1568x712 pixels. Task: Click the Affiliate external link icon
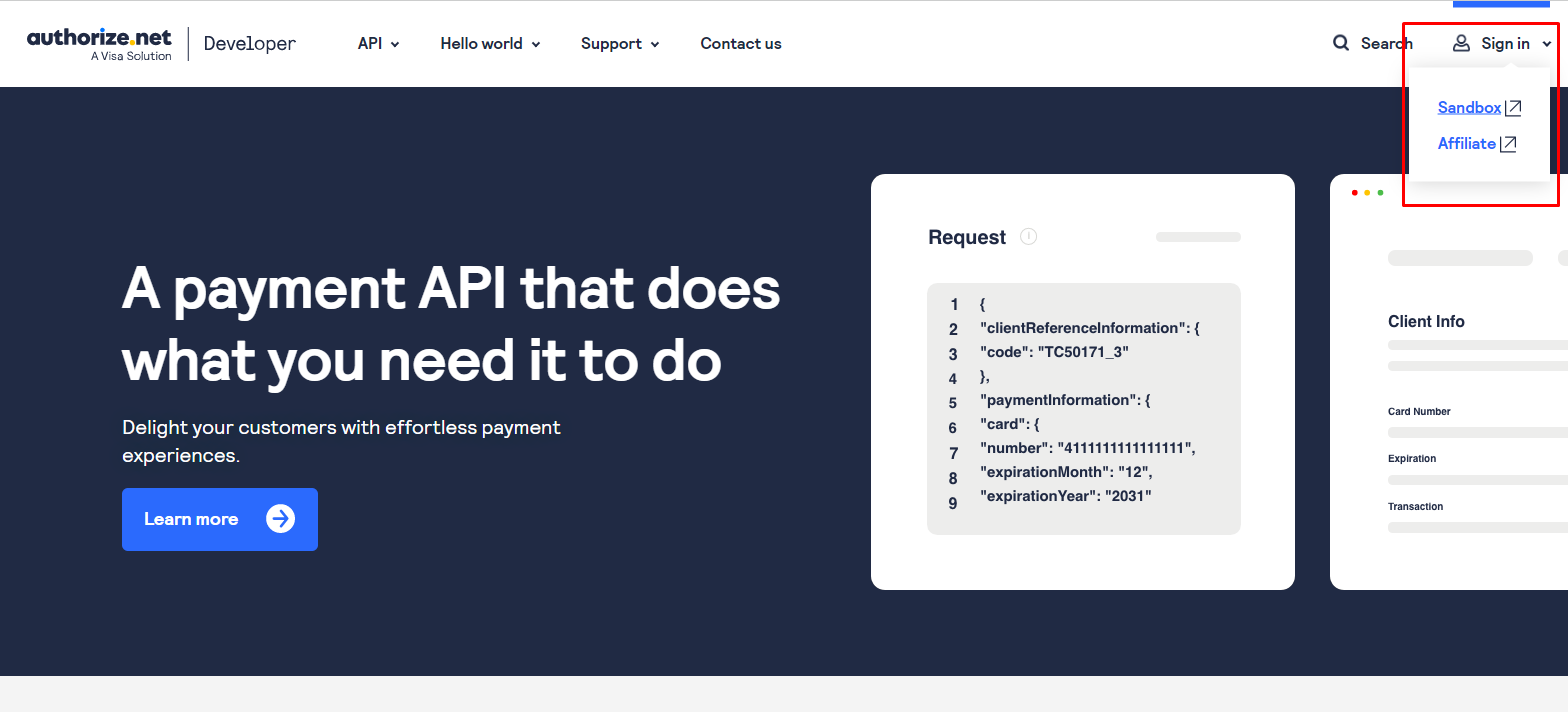click(1508, 144)
